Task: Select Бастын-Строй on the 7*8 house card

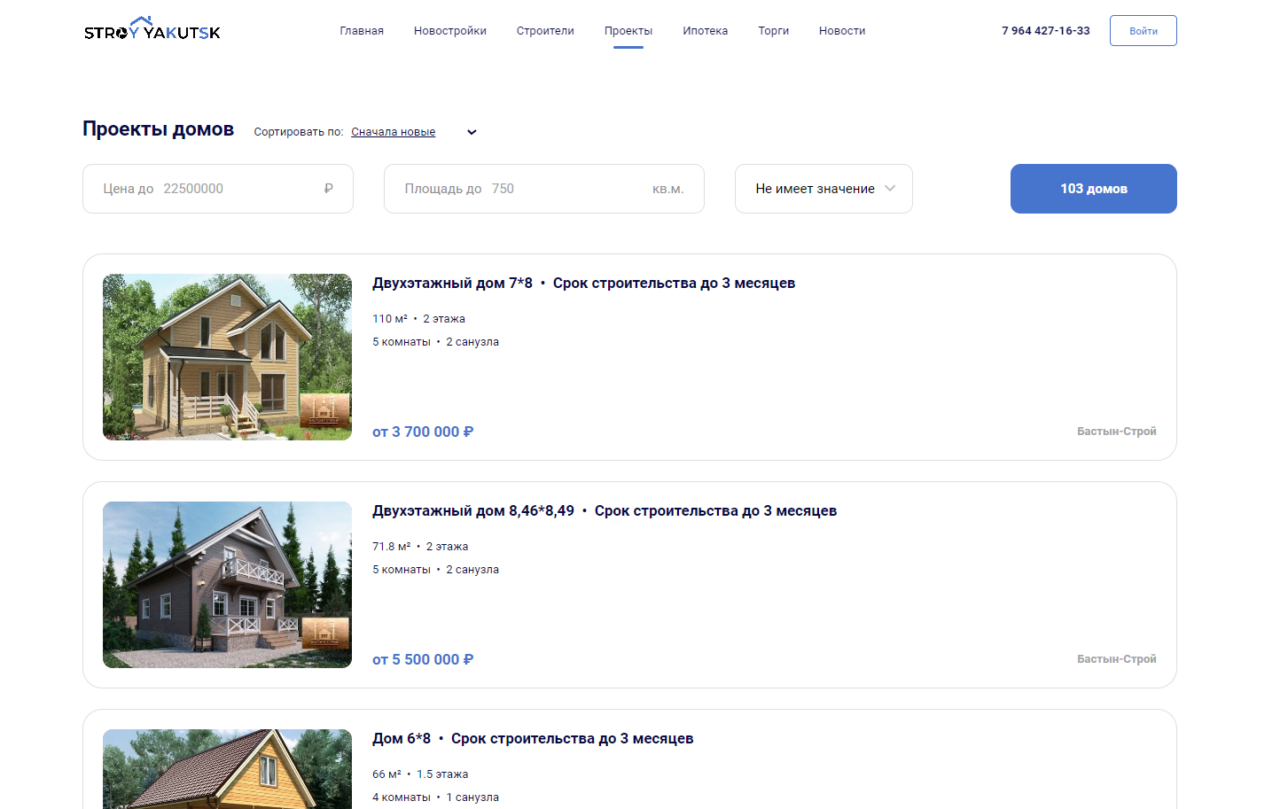Action: pyautogui.click(x=1116, y=432)
